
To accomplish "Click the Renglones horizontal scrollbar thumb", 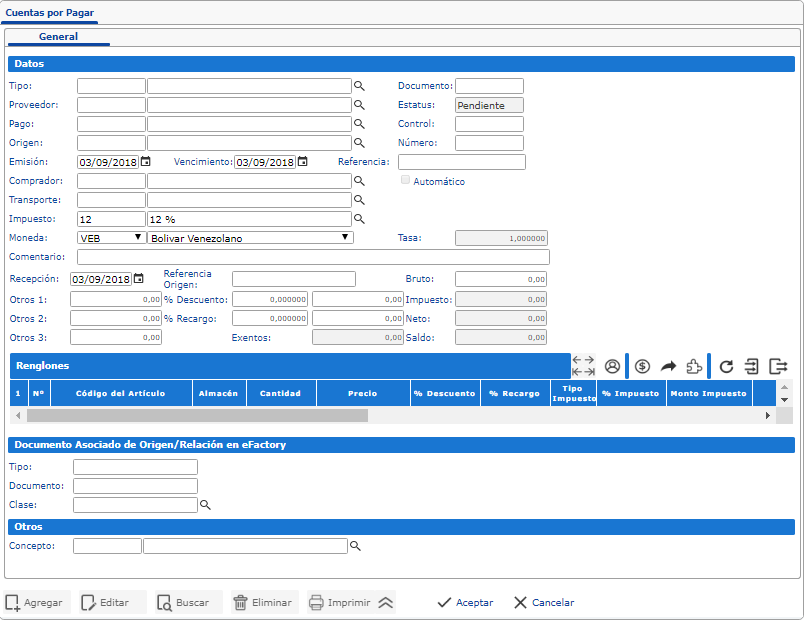I will pos(198,415).
